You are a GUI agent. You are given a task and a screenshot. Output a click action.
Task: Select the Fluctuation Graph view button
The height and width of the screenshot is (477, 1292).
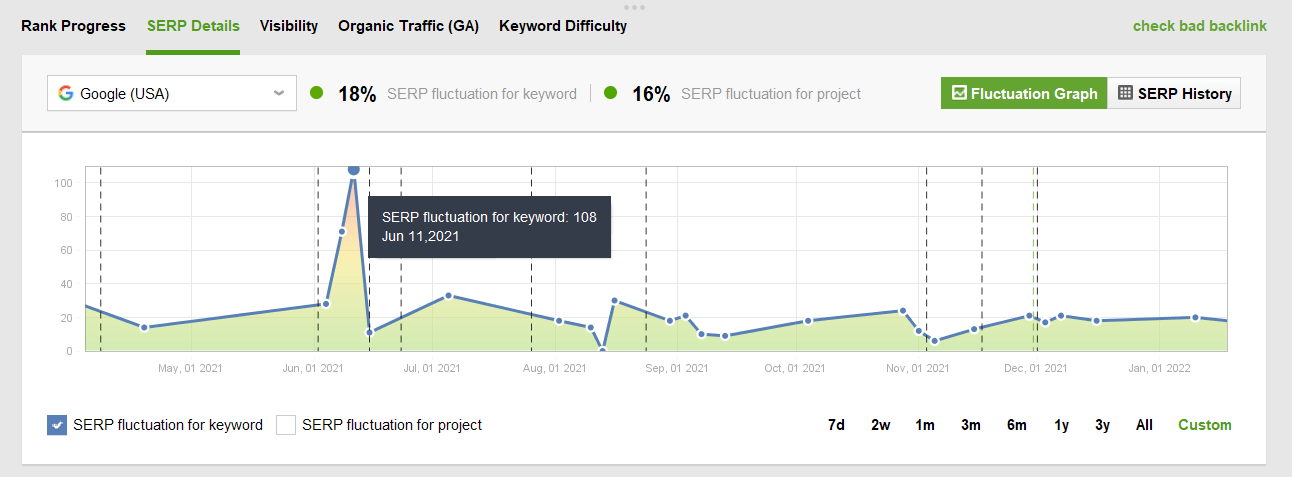pos(1024,93)
